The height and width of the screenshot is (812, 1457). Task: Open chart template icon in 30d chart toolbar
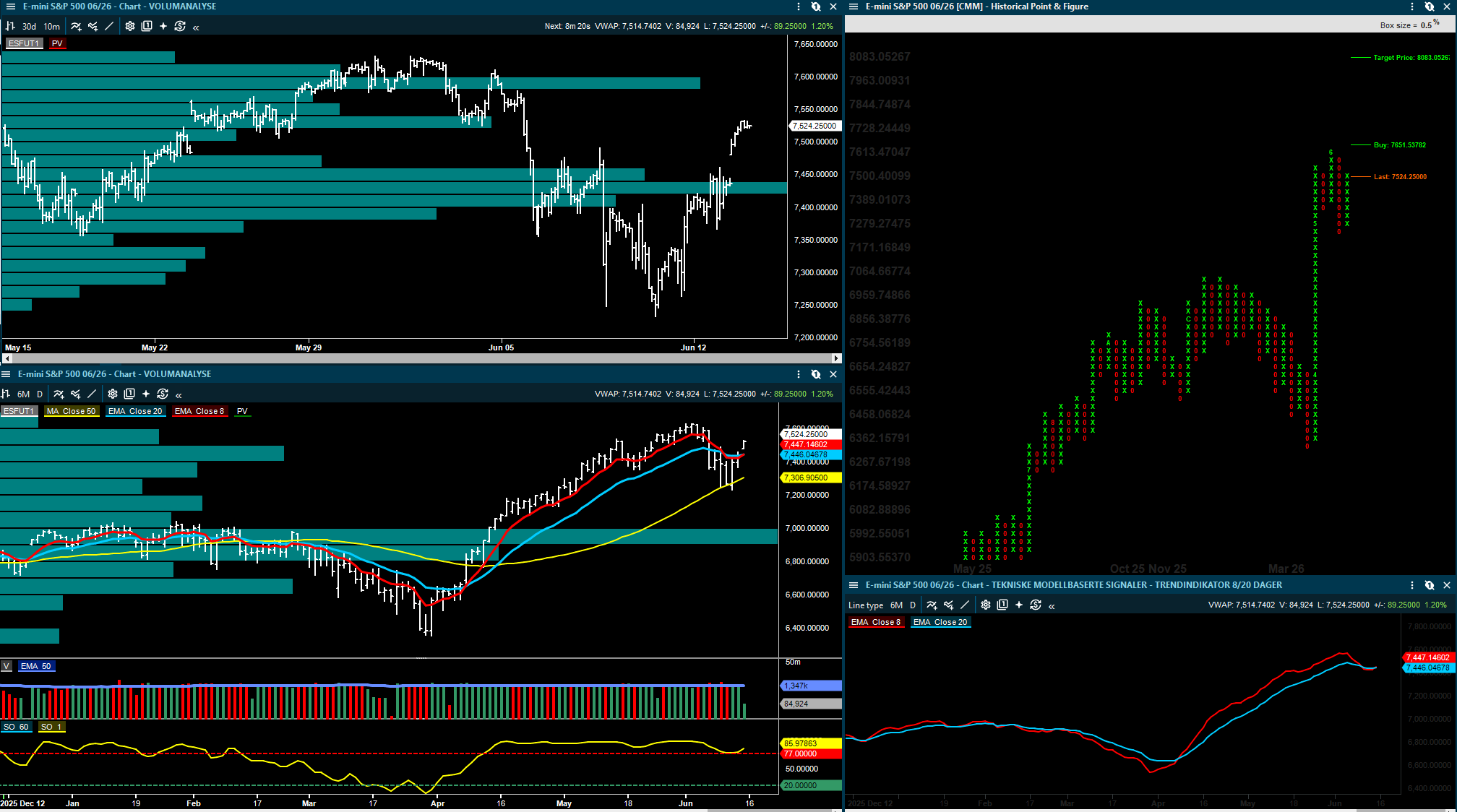point(147,26)
